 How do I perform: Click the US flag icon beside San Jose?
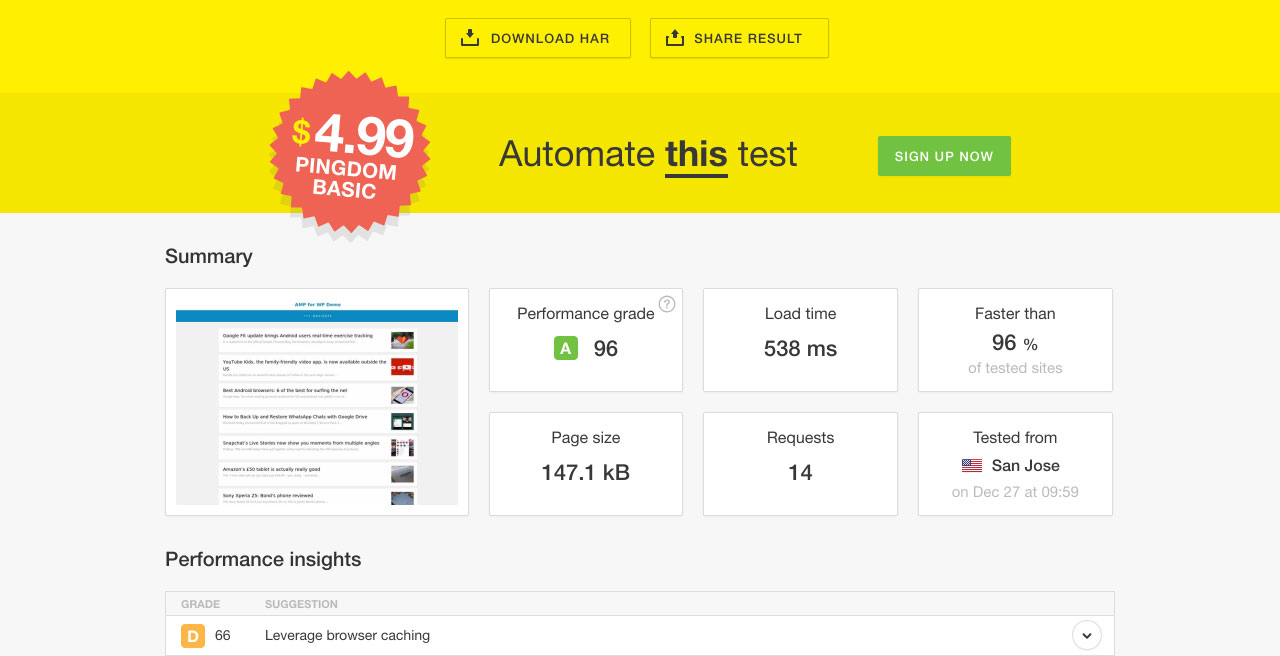(x=972, y=466)
